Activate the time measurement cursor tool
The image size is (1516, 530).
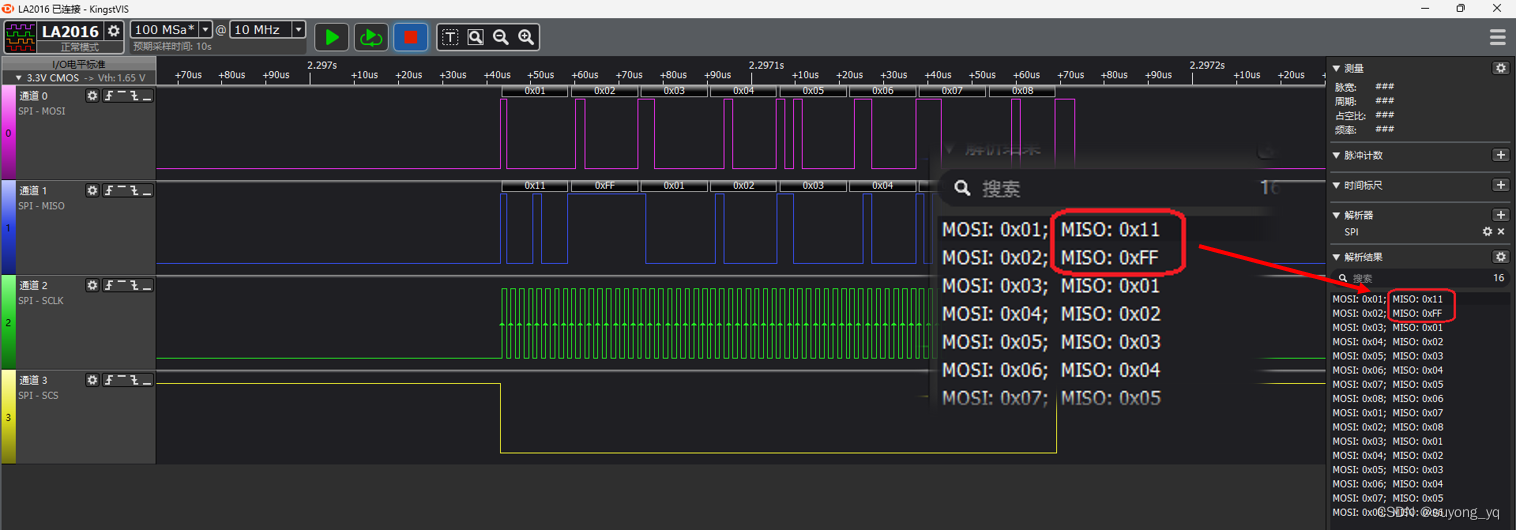[450, 37]
